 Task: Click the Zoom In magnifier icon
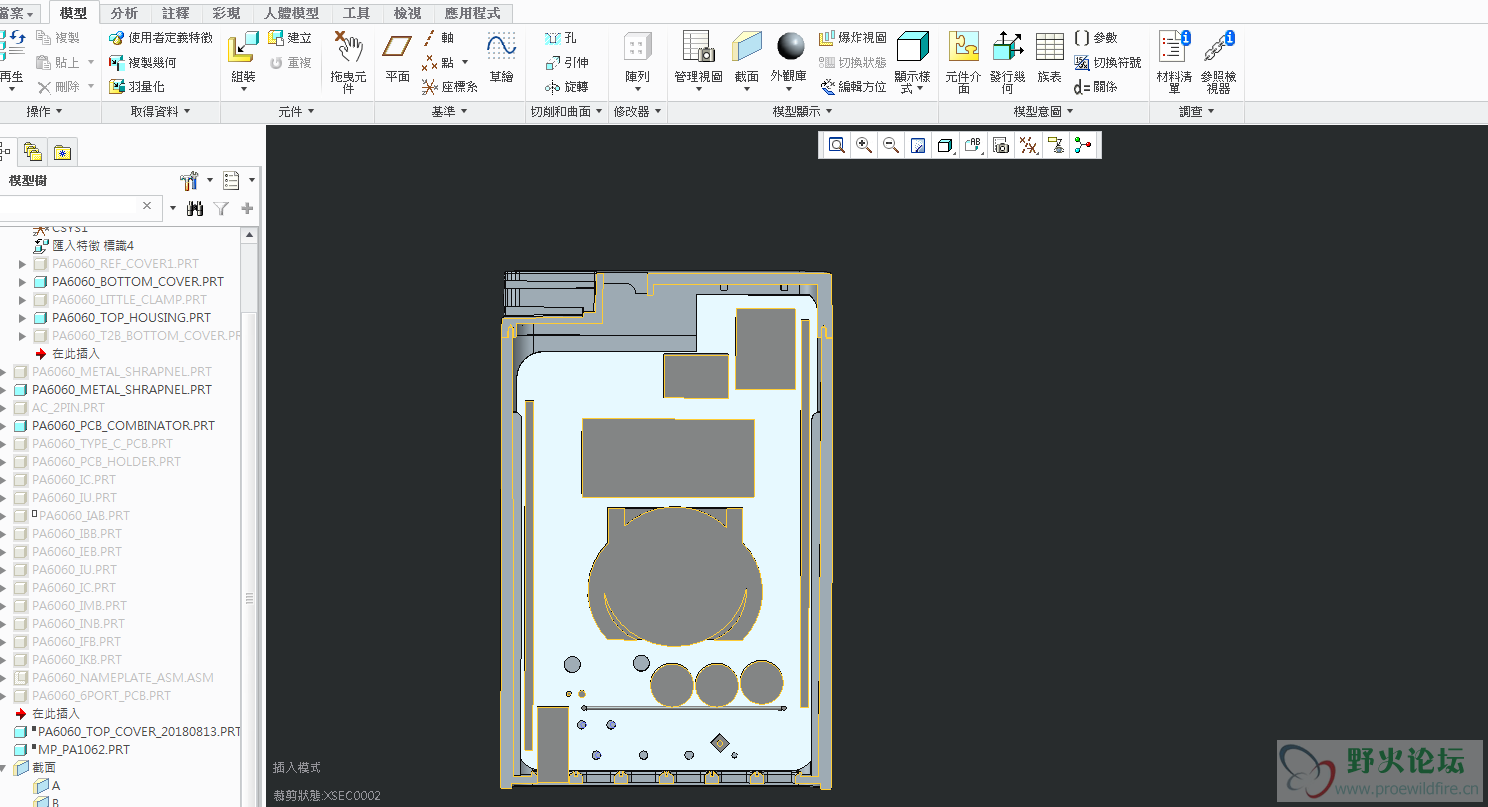[x=864, y=146]
